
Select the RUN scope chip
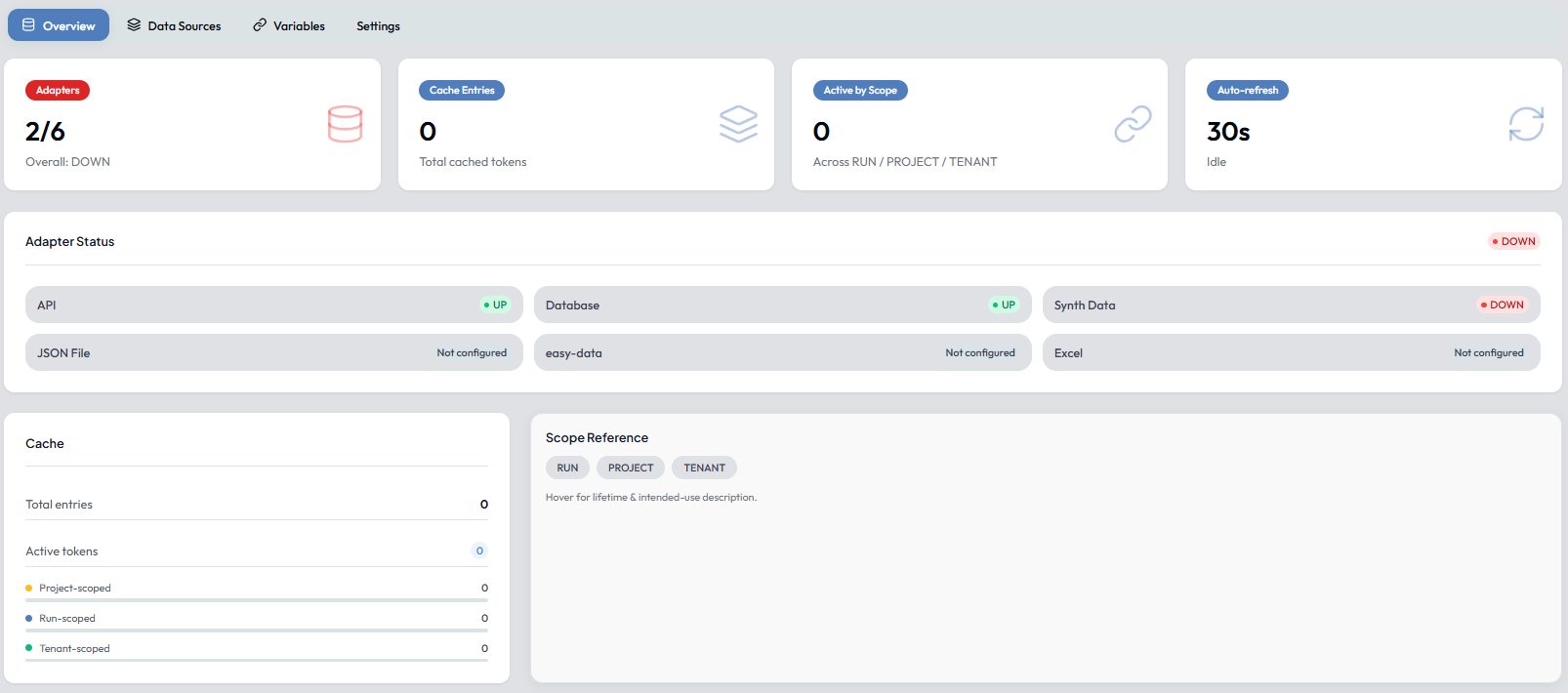click(567, 468)
